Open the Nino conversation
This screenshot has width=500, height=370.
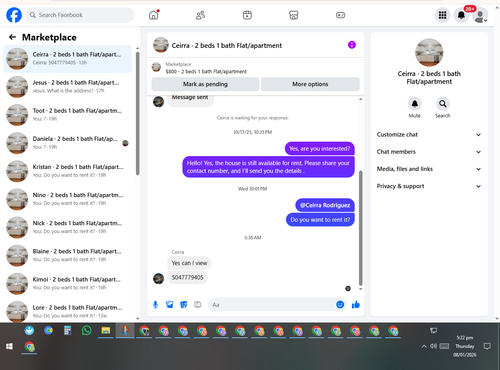click(x=68, y=199)
